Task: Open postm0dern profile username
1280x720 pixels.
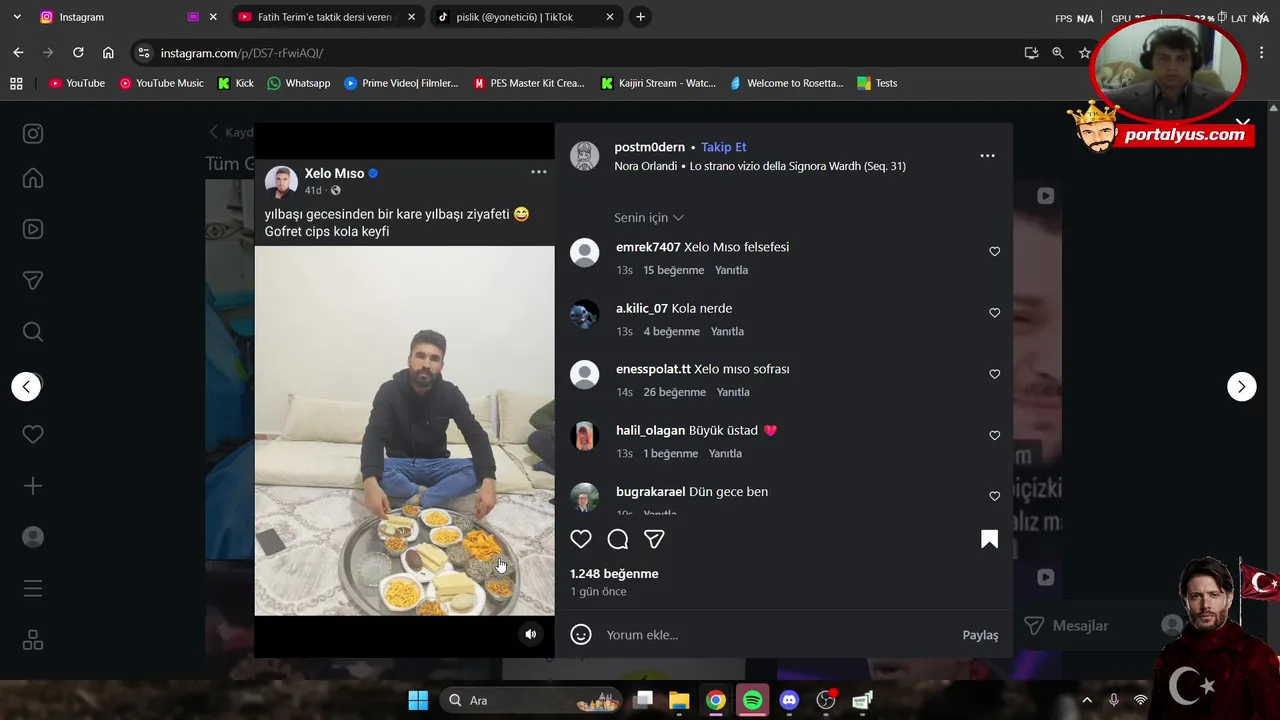Action: [650, 147]
